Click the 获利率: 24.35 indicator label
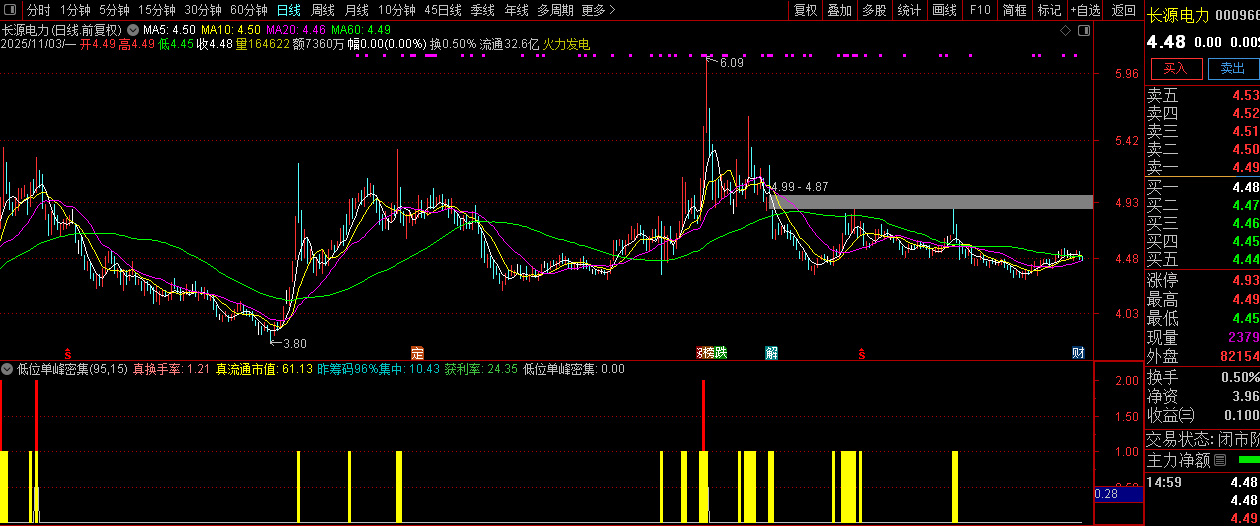The width and height of the screenshot is (1260, 526). [x=481, y=369]
